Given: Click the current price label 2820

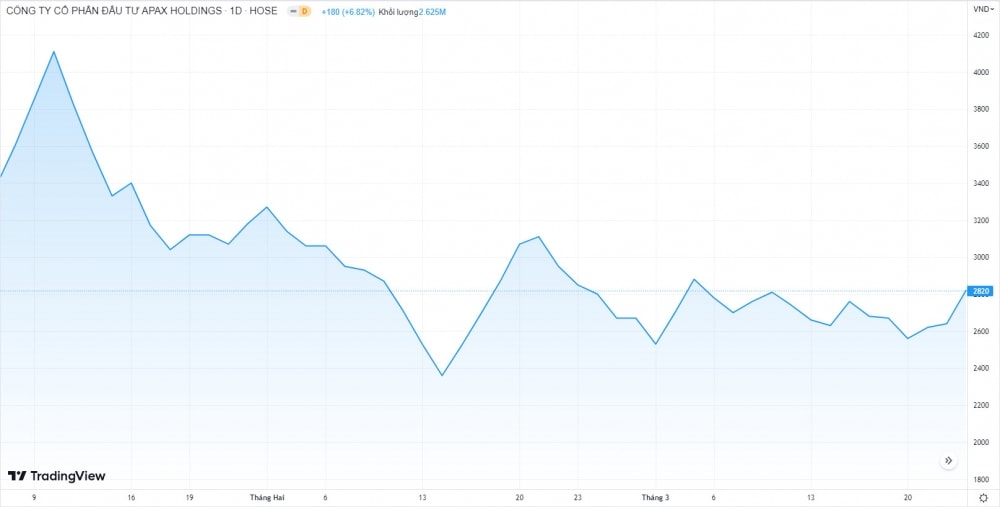Looking at the screenshot, I should point(981,291).
